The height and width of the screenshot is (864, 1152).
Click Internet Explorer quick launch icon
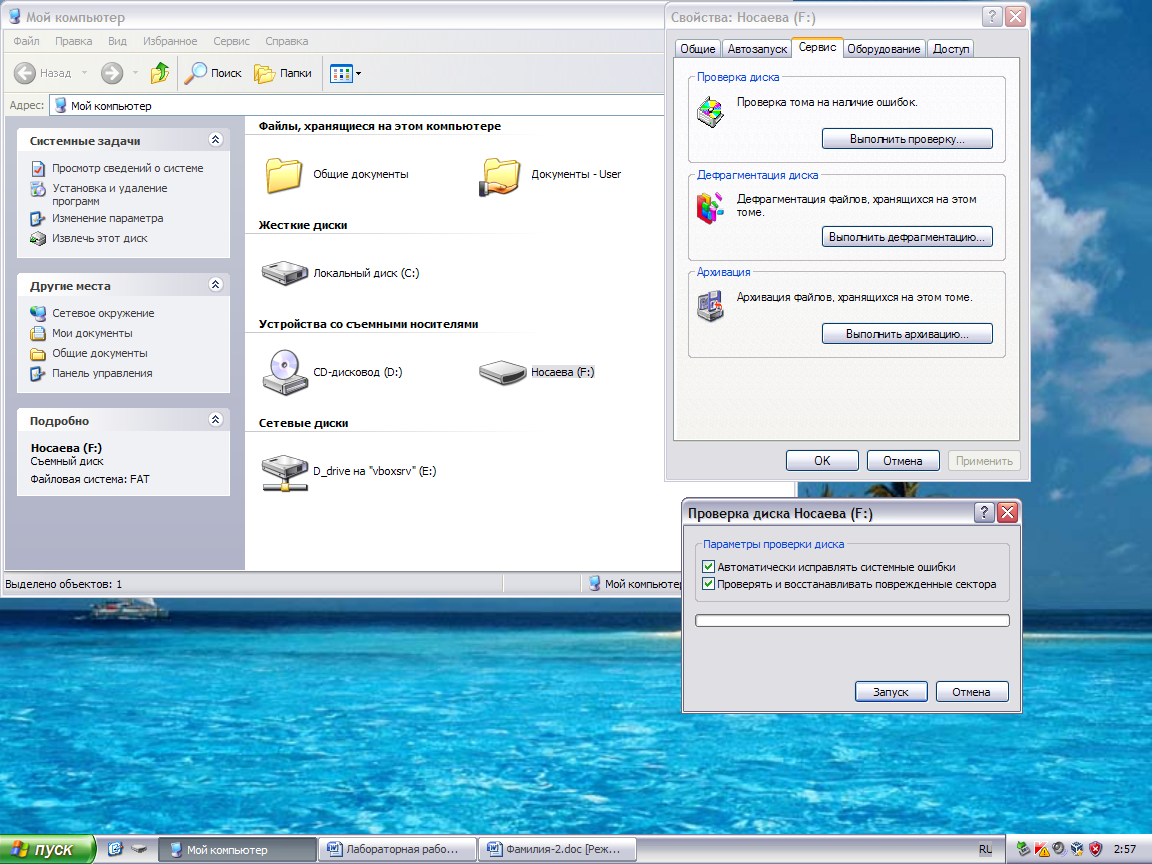115,849
